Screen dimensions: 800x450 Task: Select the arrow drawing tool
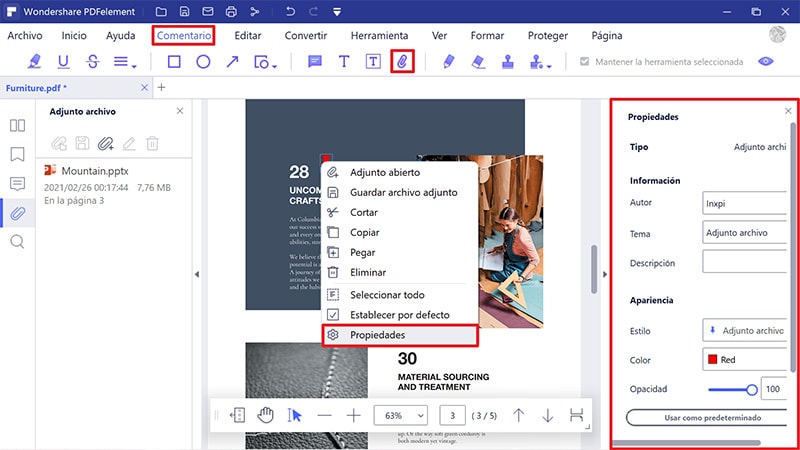coord(232,62)
